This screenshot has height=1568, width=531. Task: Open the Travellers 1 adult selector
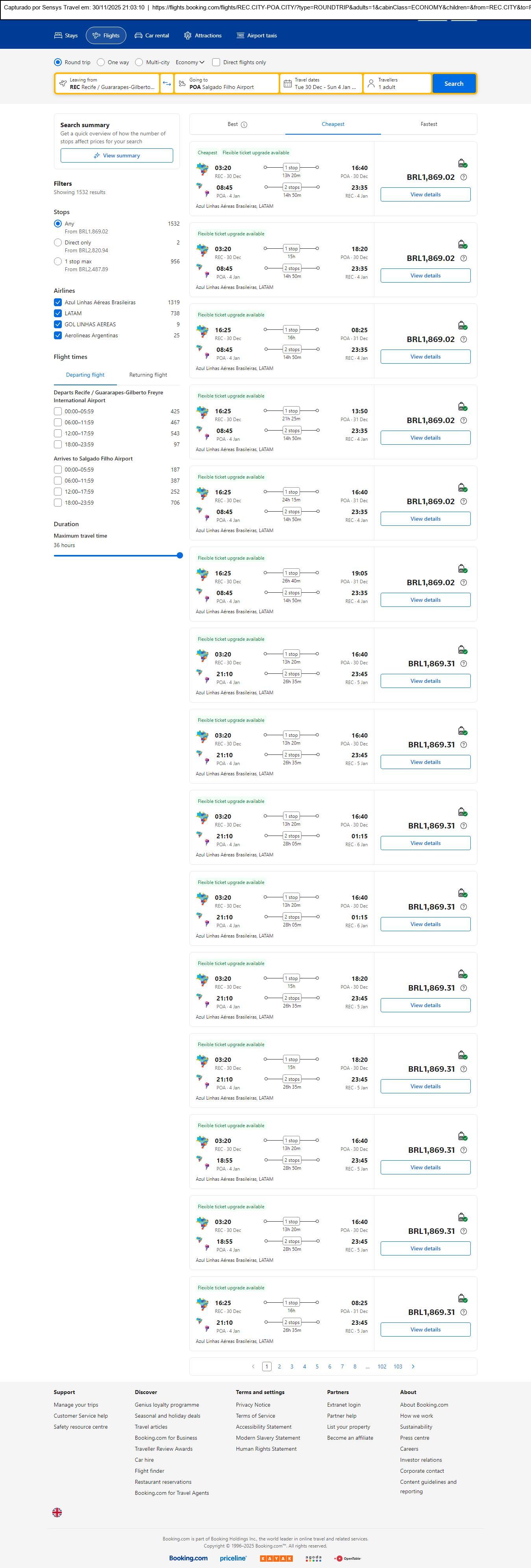click(397, 83)
